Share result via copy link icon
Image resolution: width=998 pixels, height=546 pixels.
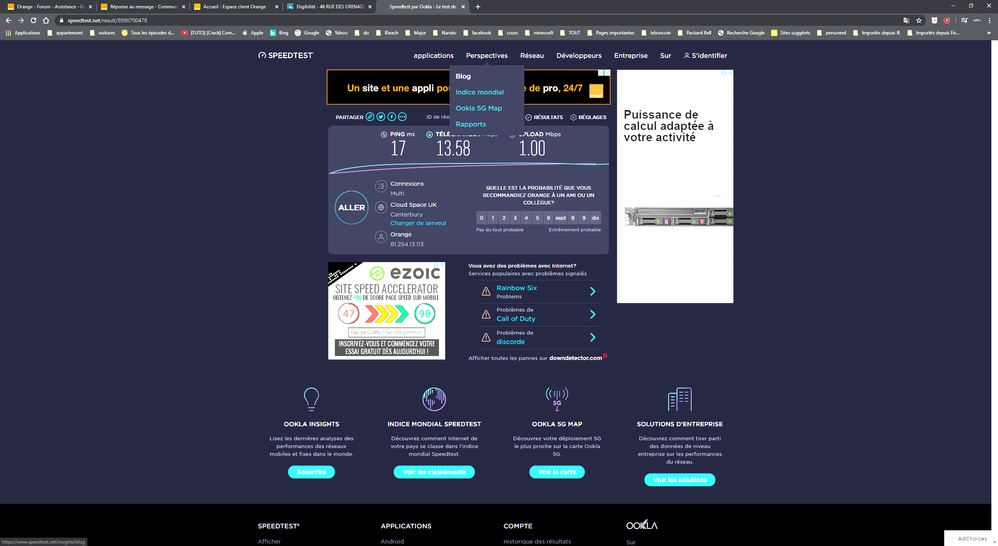(370, 116)
